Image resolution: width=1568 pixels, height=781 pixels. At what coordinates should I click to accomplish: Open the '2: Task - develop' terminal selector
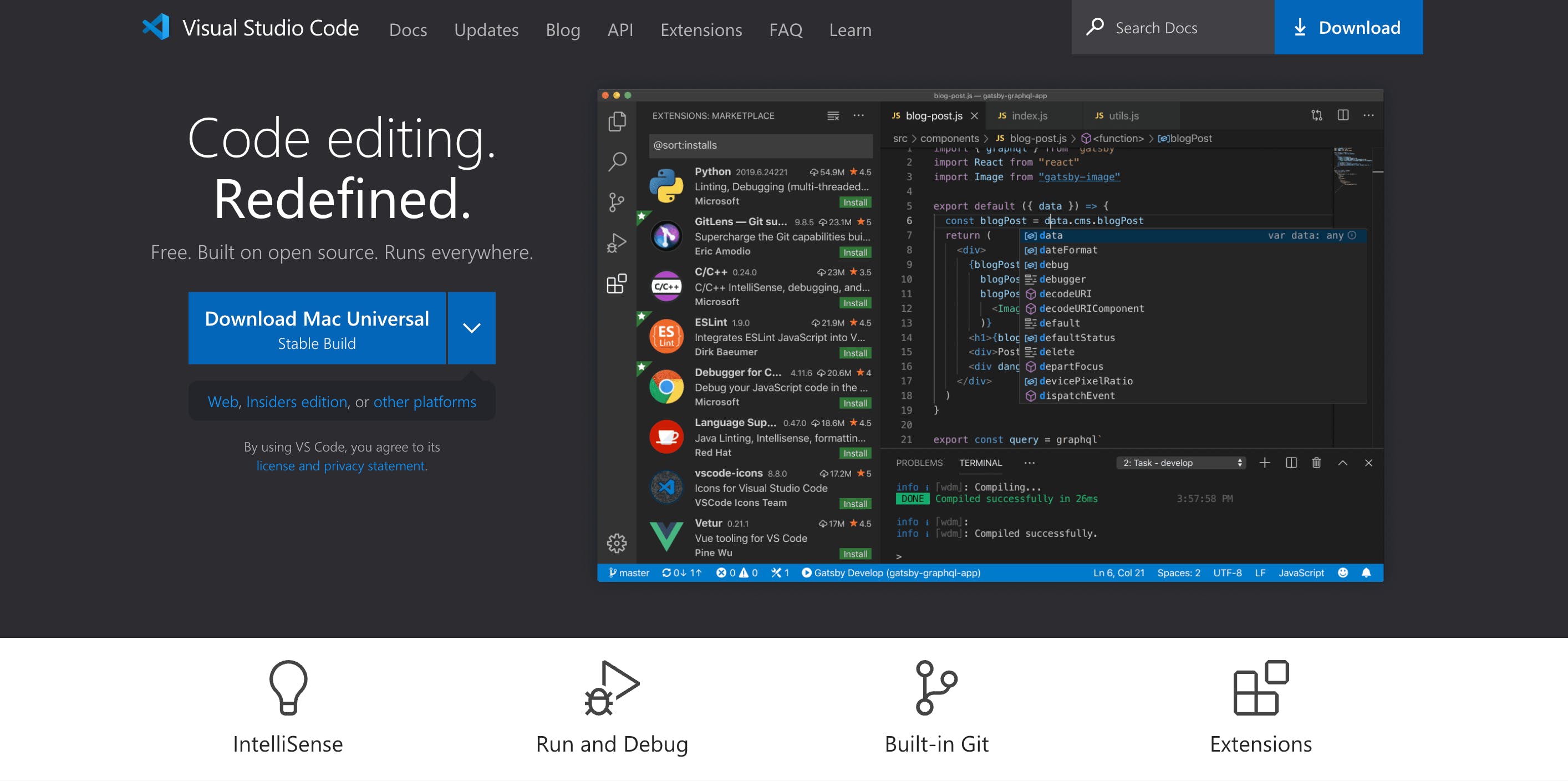(1181, 463)
